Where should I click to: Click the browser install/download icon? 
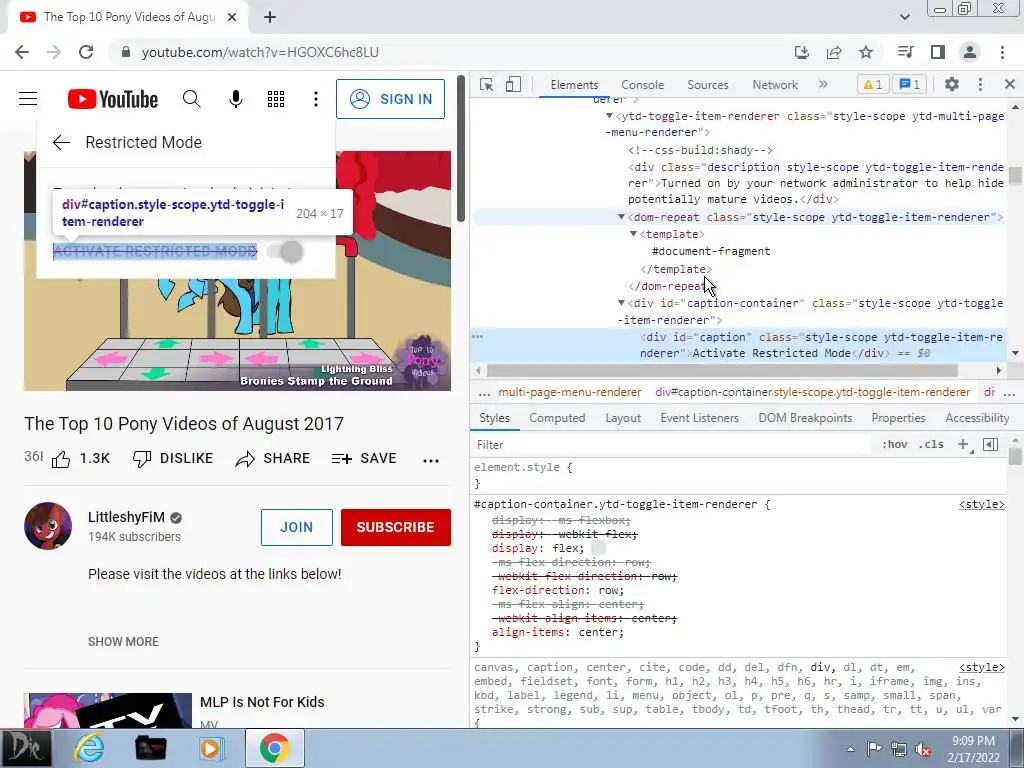[802, 52]
